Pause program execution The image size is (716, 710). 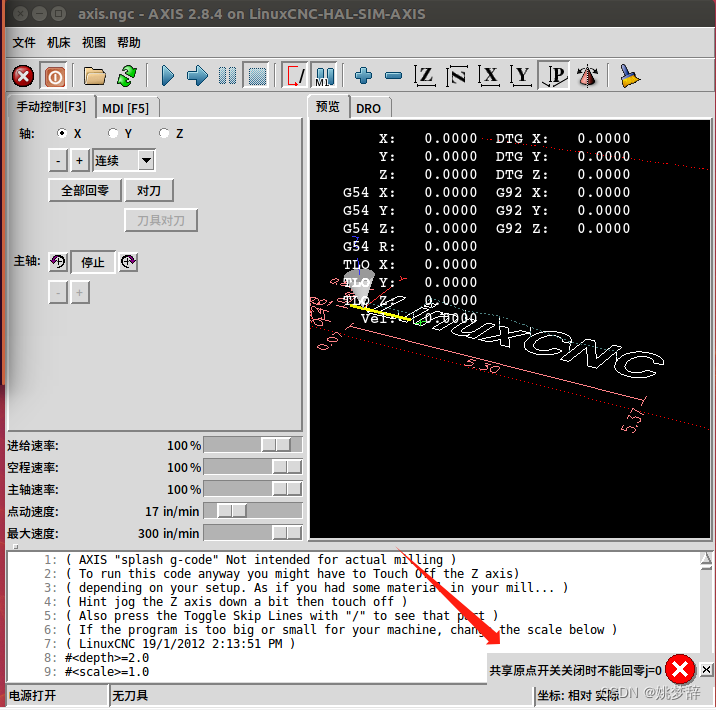pos(227,76)
